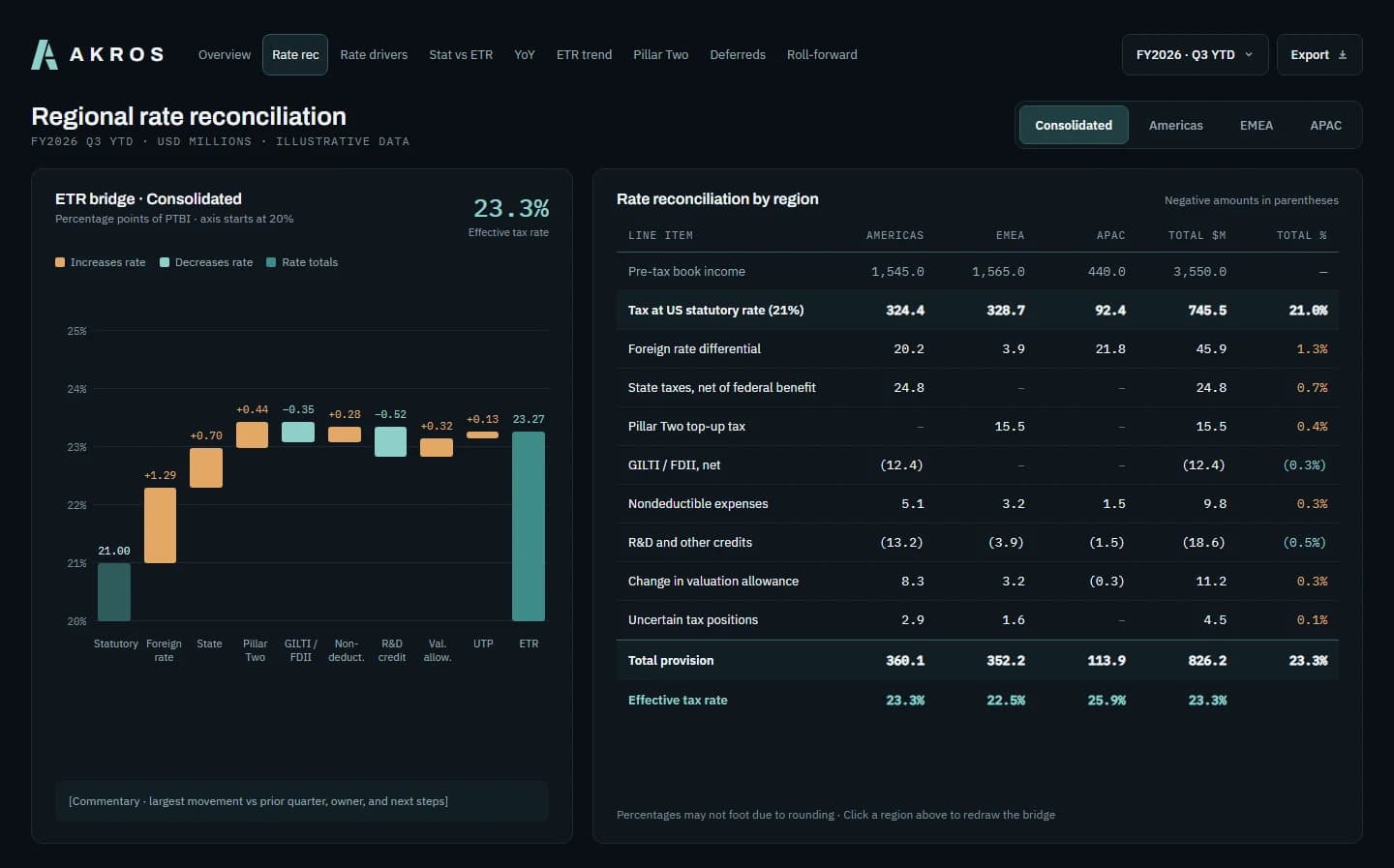Click the EMEA column header
Viewport: 1394px width, 868px height.
click(x=1010, y=235)
